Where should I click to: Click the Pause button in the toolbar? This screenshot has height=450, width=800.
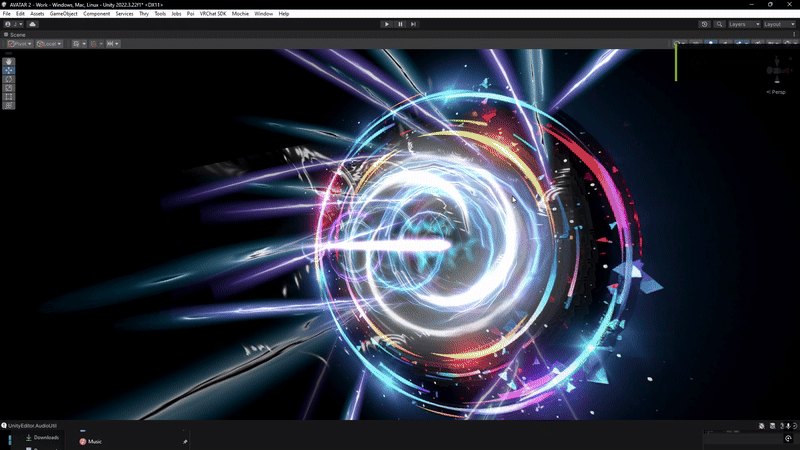coord(400,24)
